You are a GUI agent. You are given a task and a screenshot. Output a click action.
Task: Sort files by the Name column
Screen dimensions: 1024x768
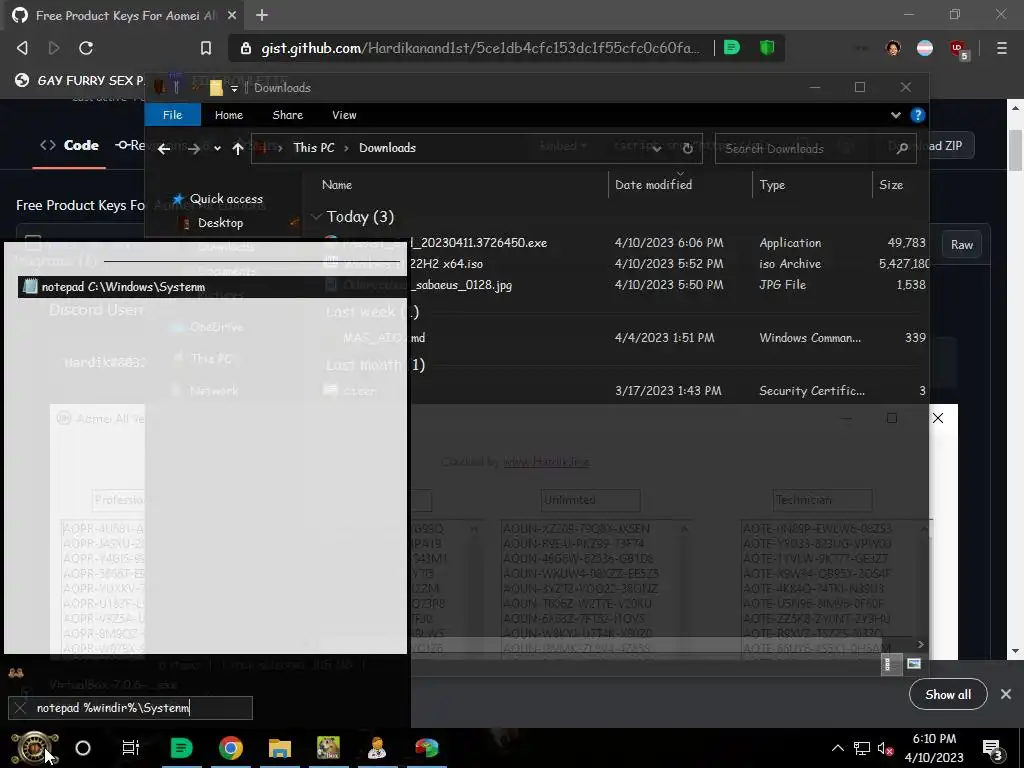tap(337, 185)
